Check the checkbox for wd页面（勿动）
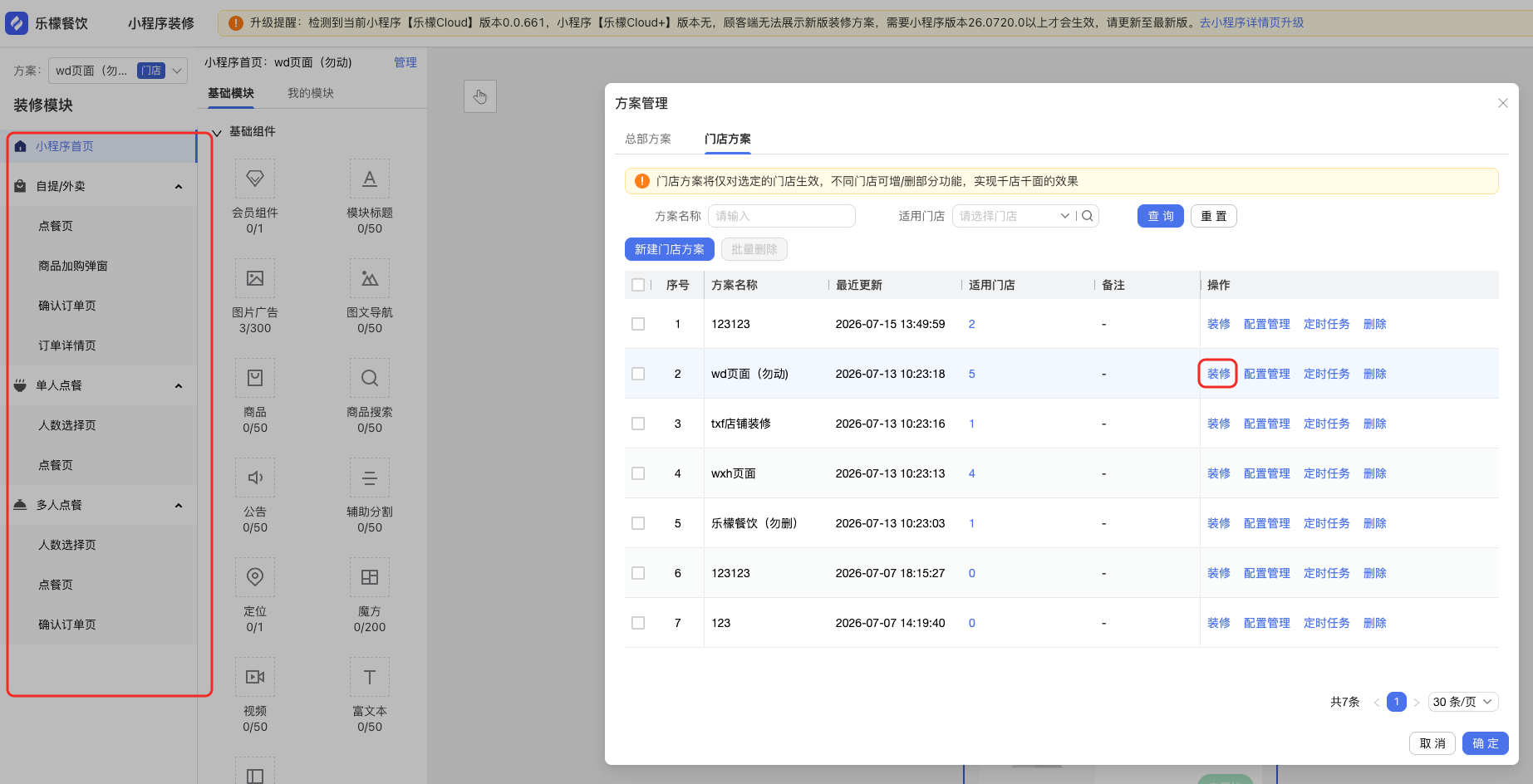The height and width of the screenshot is (784, 1533). click(x=638, y=374)
